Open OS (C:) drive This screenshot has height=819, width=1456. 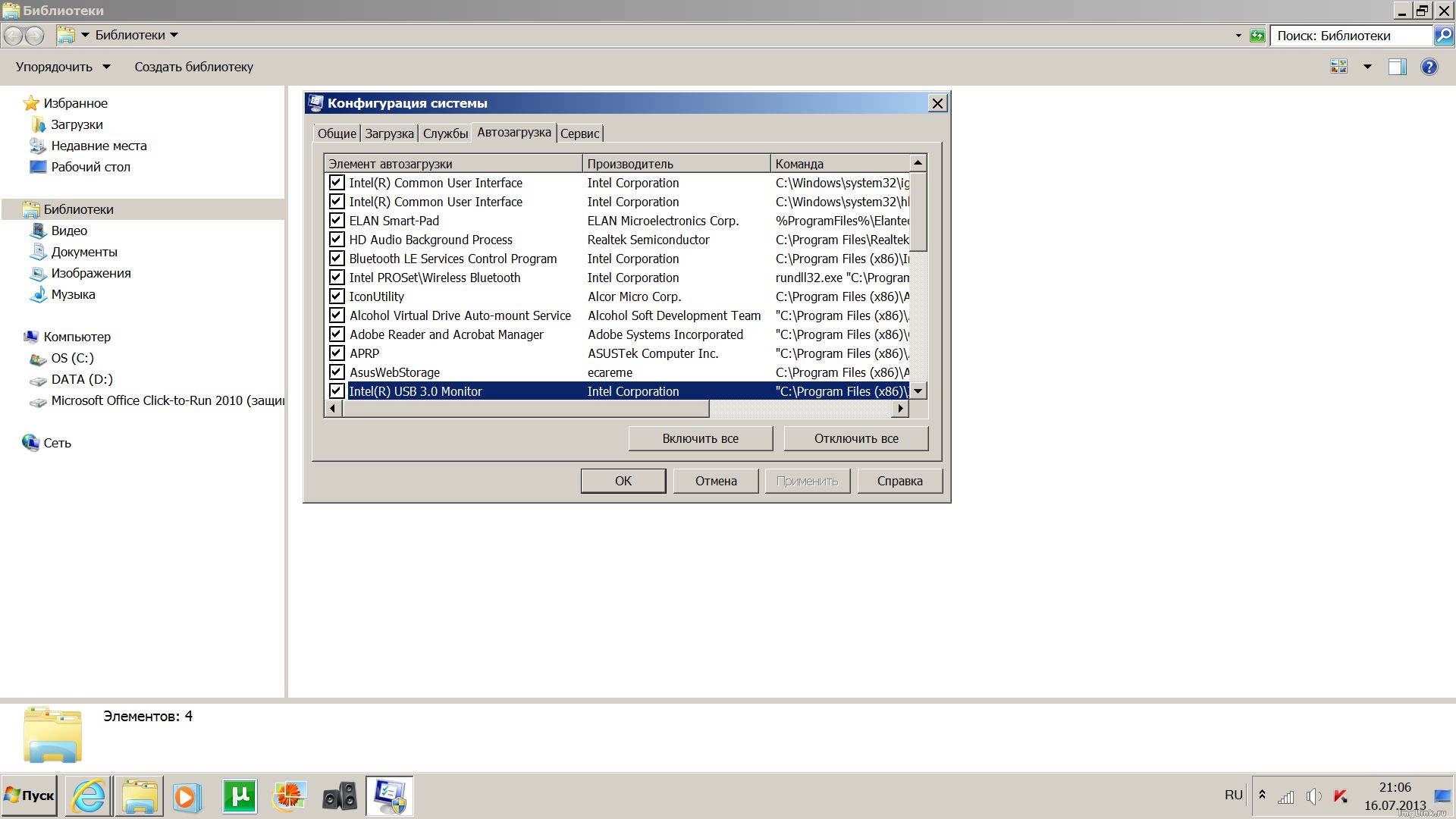pos(72,358)
